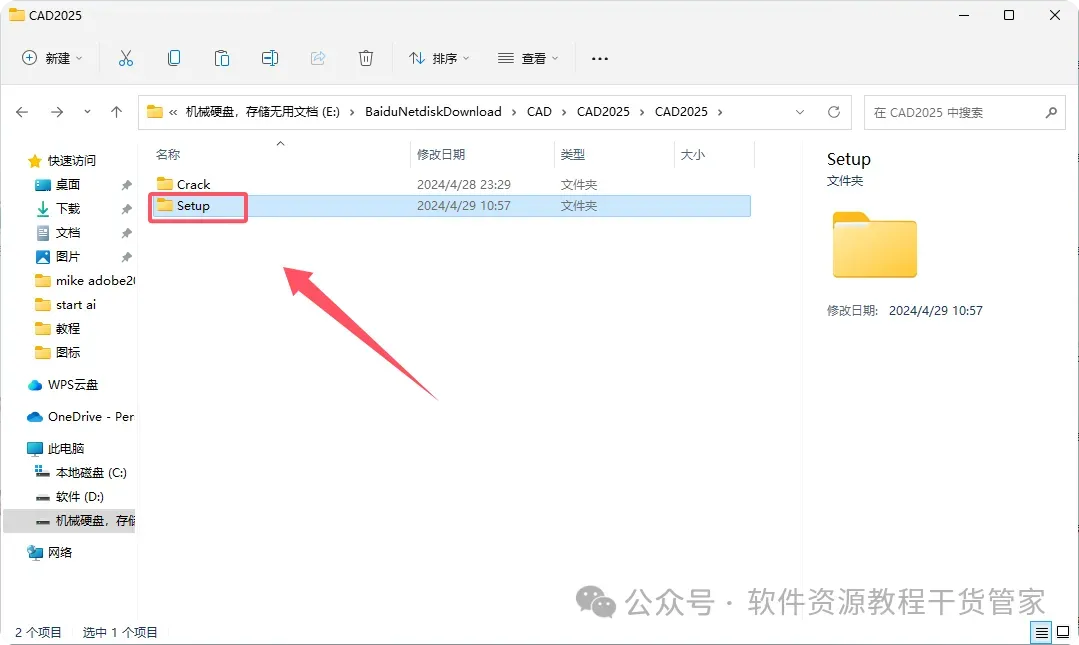Open the three-dot more options menu
The image size is (1079, 645).
pyautogui.click(x=600, y=59)
